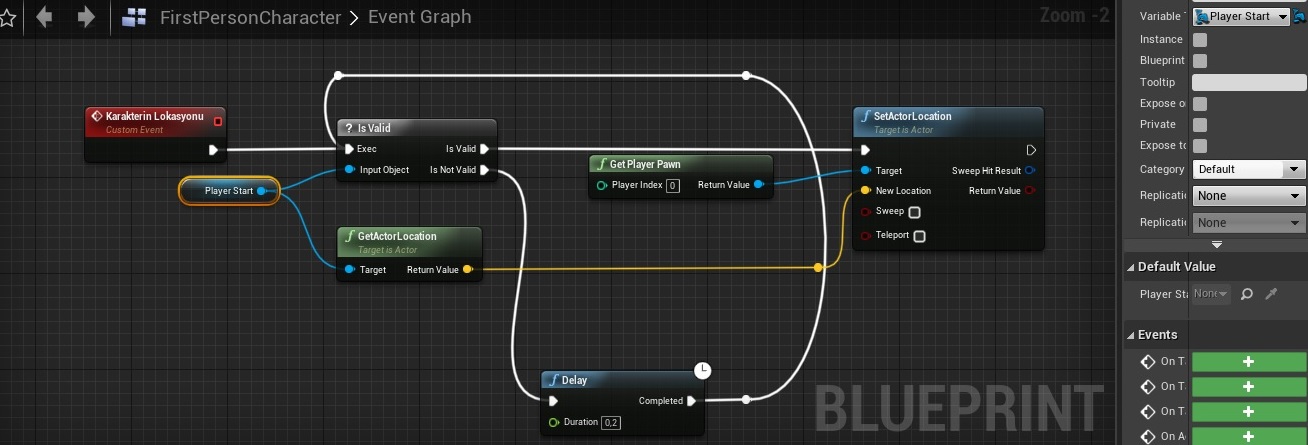1308x445 pixels.
Task: Click the favorite star icon beside breadcrumb
Action: (x=5, y=17)
